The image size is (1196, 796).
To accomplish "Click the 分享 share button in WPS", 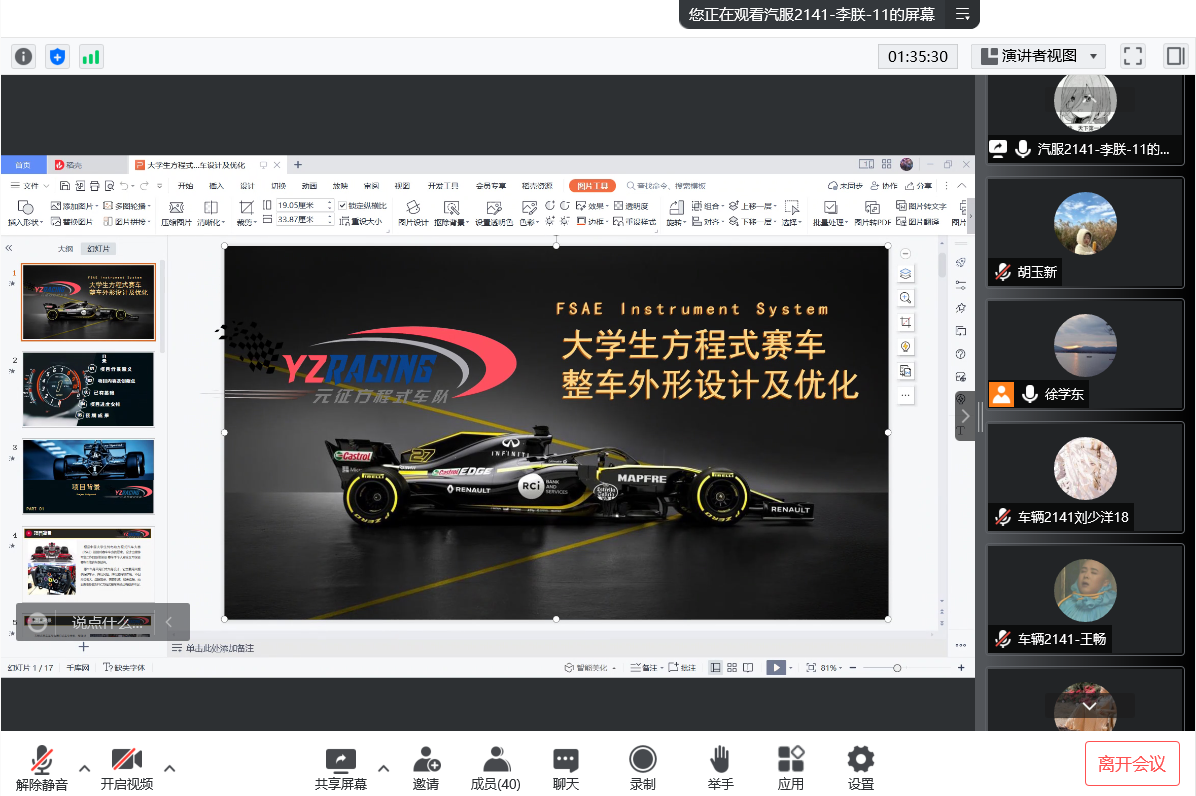I will (x=918, y=185).
